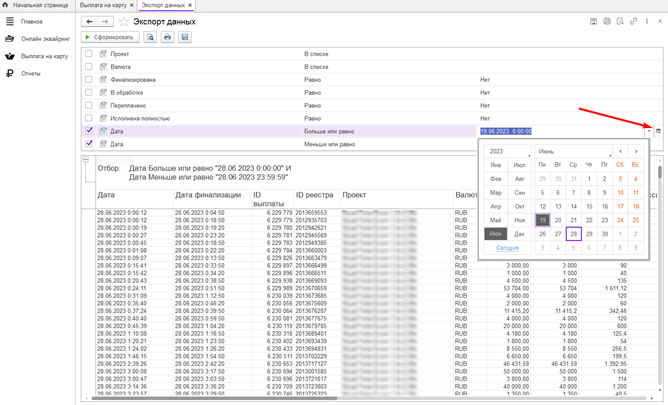
Task: Add Экспорт данных to favorites with star
Action: [124, 21]
